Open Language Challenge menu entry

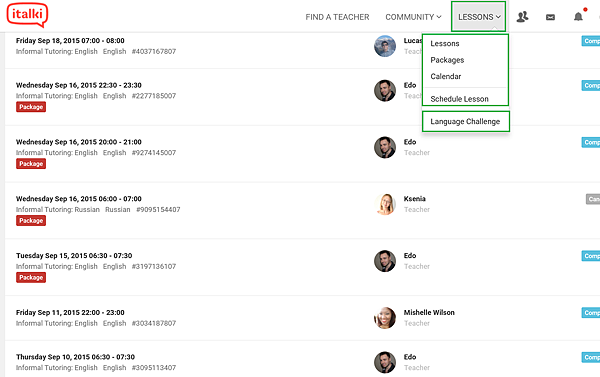(x=465, y=122)
